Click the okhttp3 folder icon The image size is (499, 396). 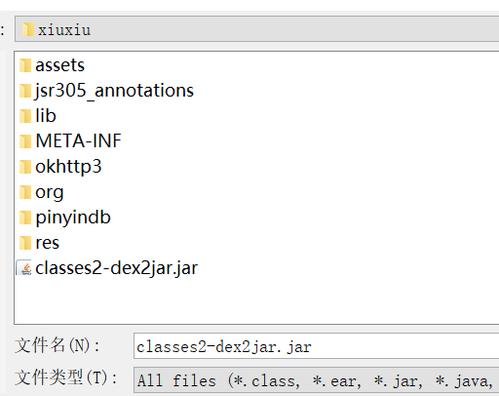click(25, 167)
